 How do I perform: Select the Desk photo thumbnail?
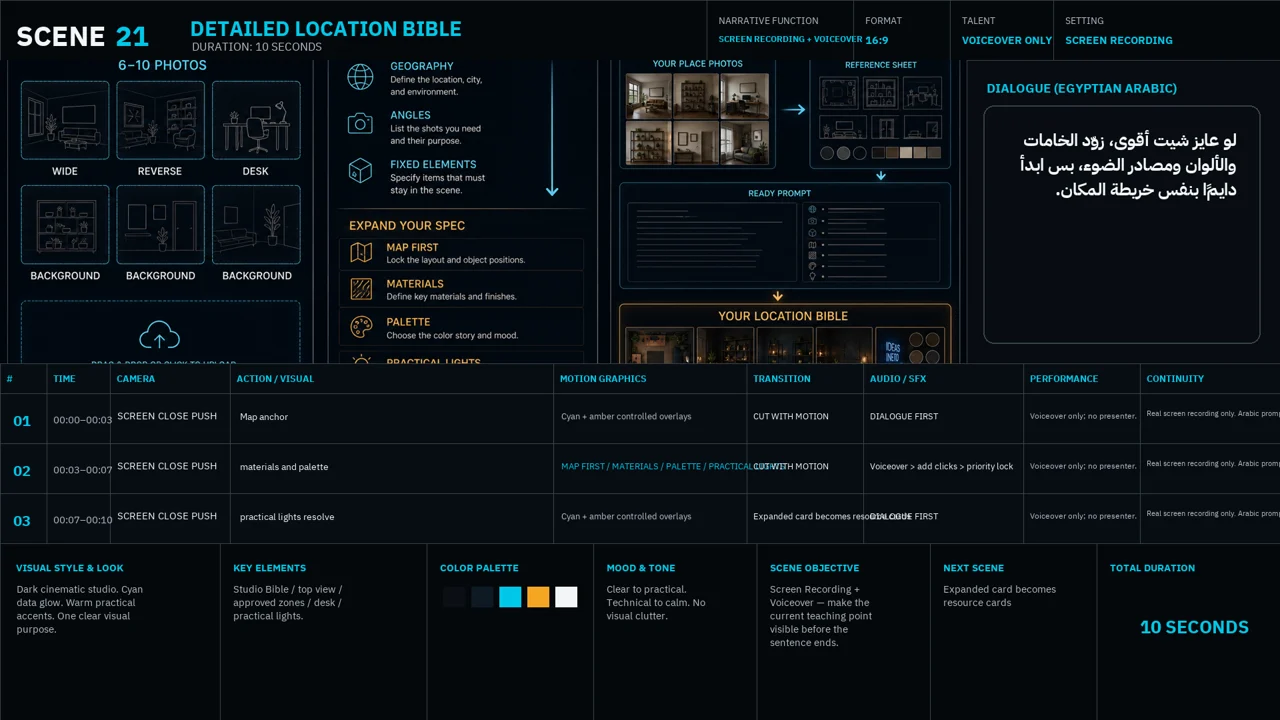point(256,120)
